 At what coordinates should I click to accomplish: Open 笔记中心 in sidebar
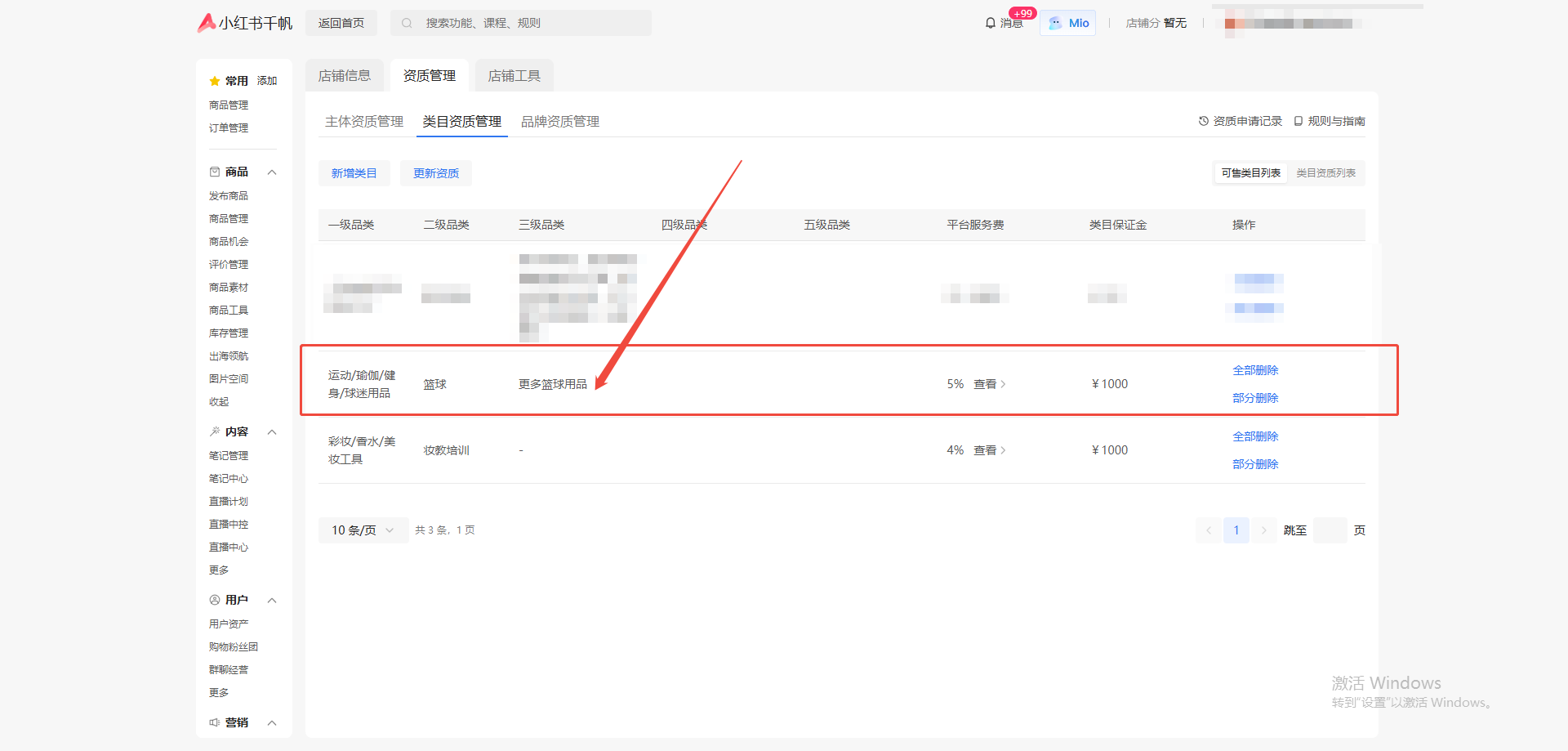pyautogui.click(x=229, y=479)
